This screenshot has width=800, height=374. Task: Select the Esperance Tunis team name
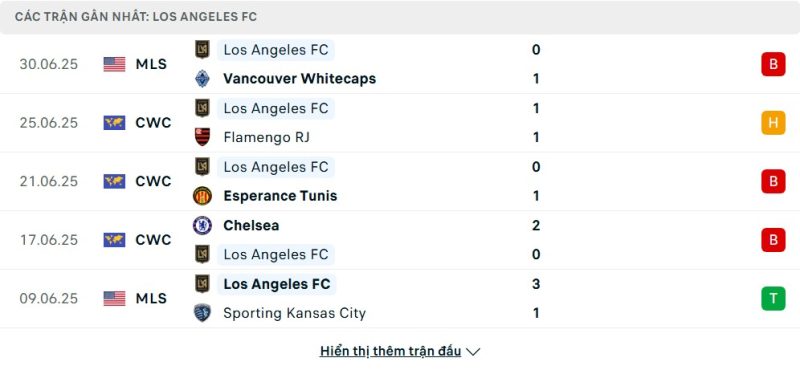pyautogui.click(x=280, y=195)
